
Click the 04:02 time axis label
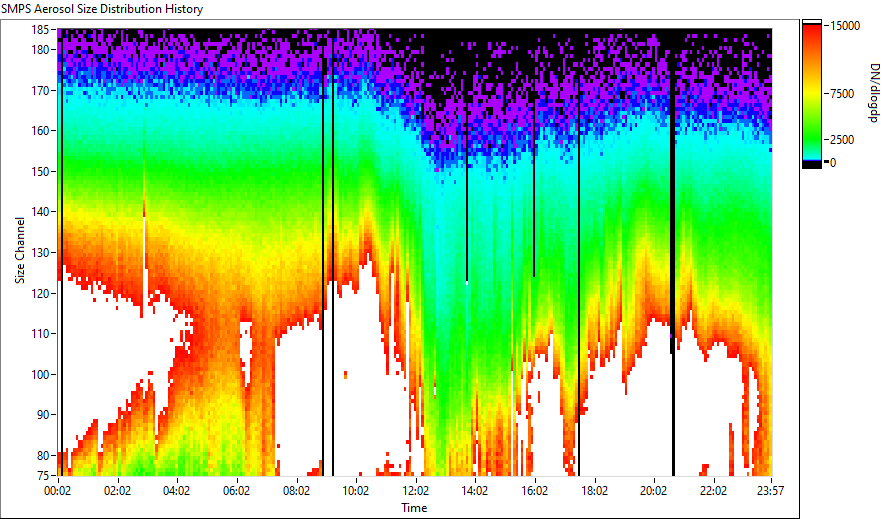[176, 491]
